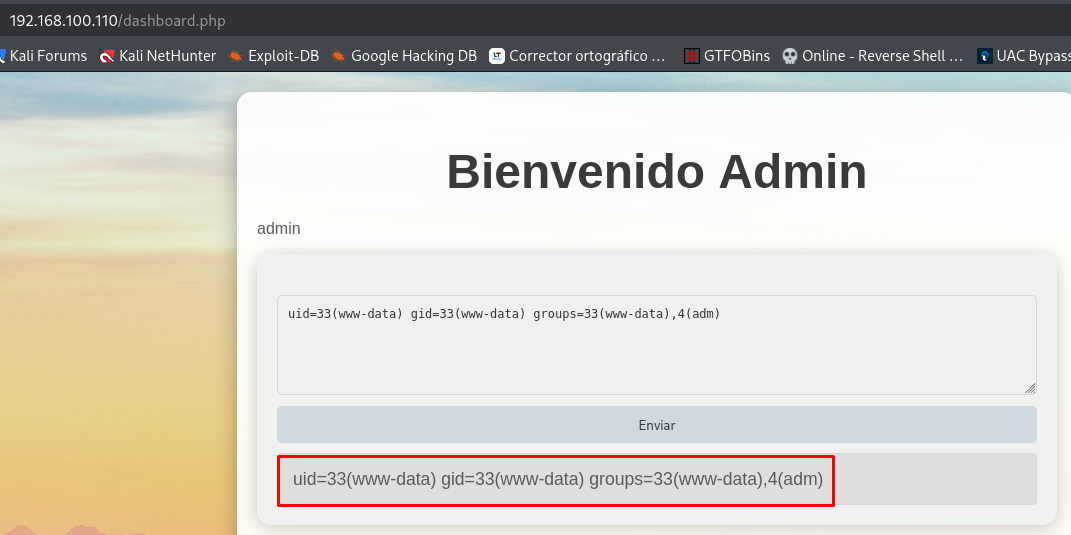Click the UAC Bypass bookmark icon
This screenshot has height=535, width=1071.
click(x=985, y=56)
